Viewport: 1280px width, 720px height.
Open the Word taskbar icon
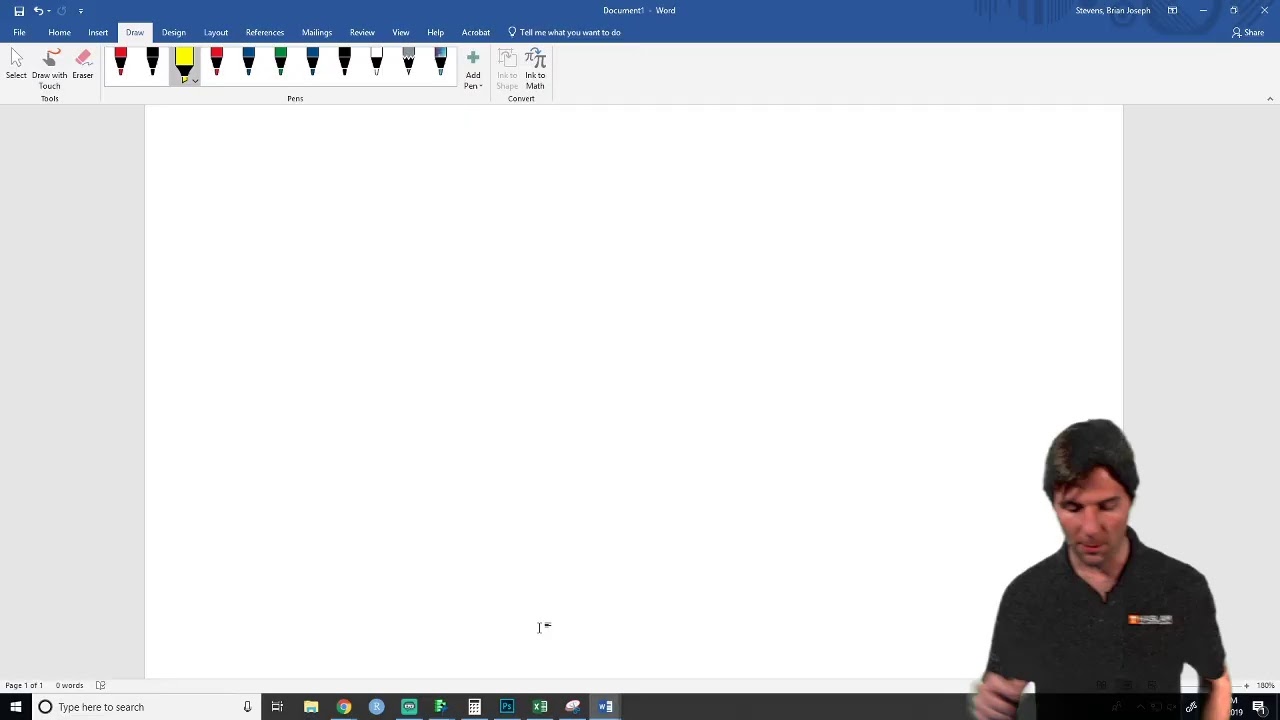click(x=606, y=707)
